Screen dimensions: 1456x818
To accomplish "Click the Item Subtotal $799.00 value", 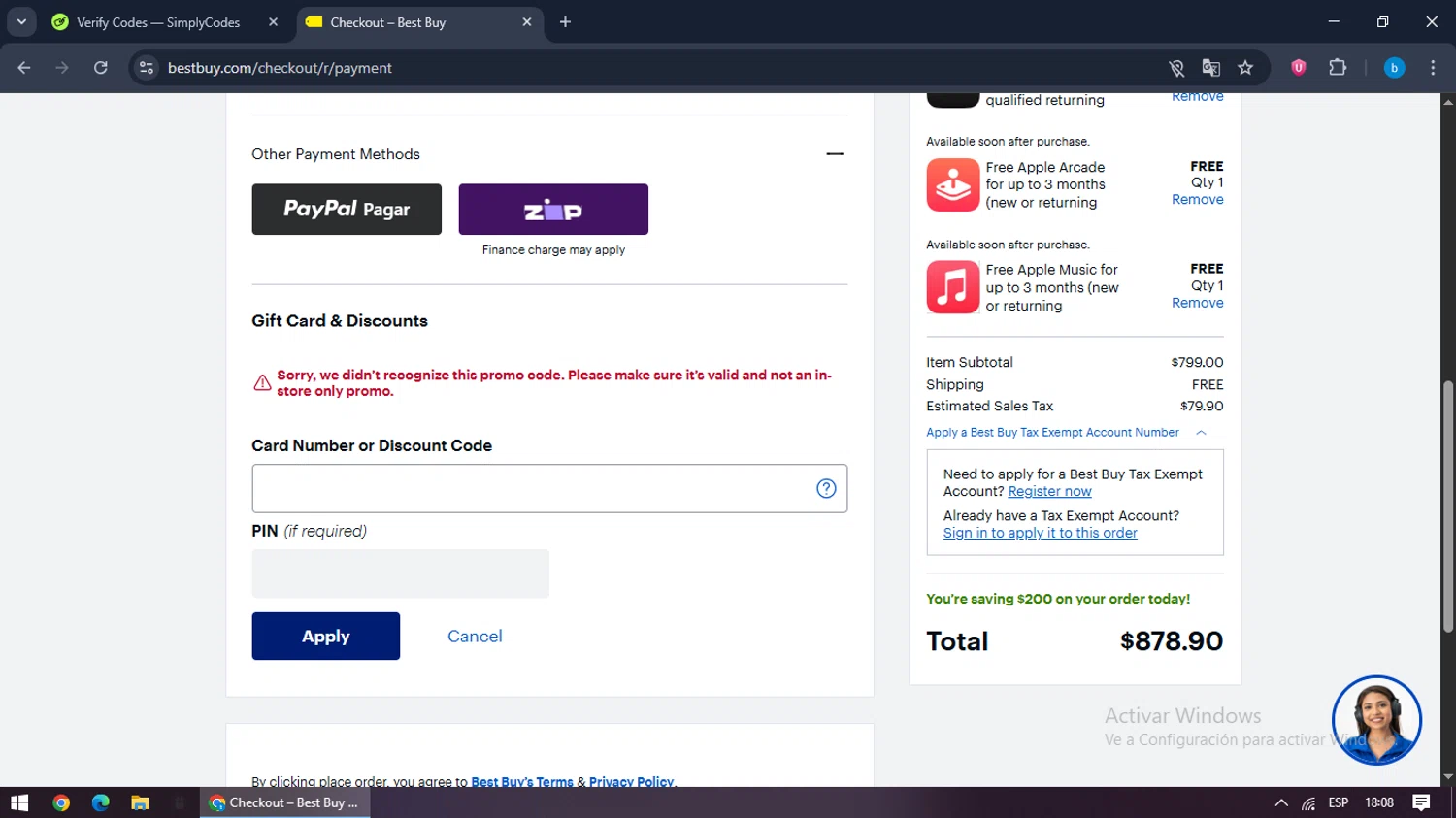I will (1197, 362).
